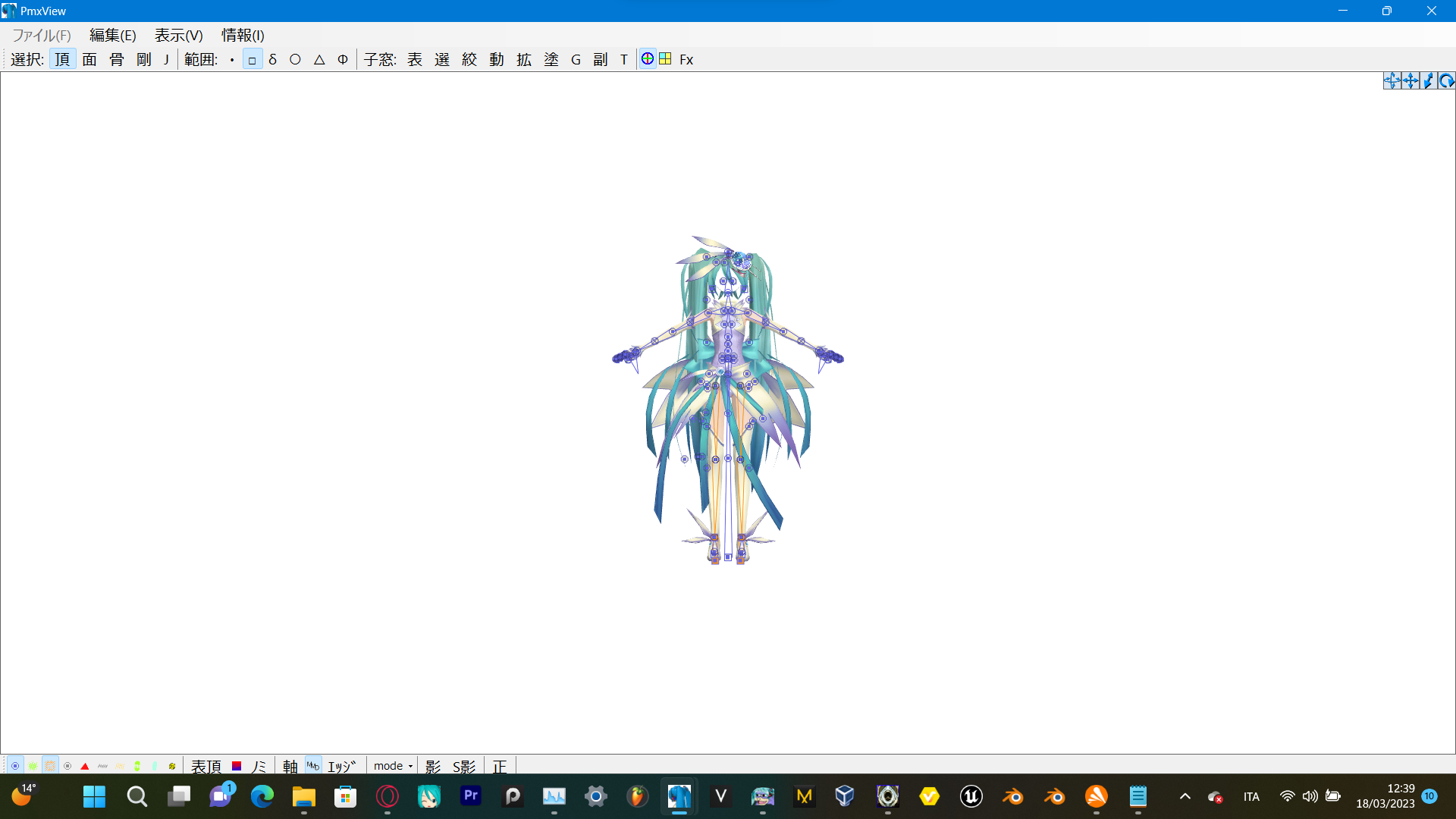Screen dimensions: 1456x819
Task: Click the red-blue gradient color square
Action: pyautogui.click(x=237, y=766)
